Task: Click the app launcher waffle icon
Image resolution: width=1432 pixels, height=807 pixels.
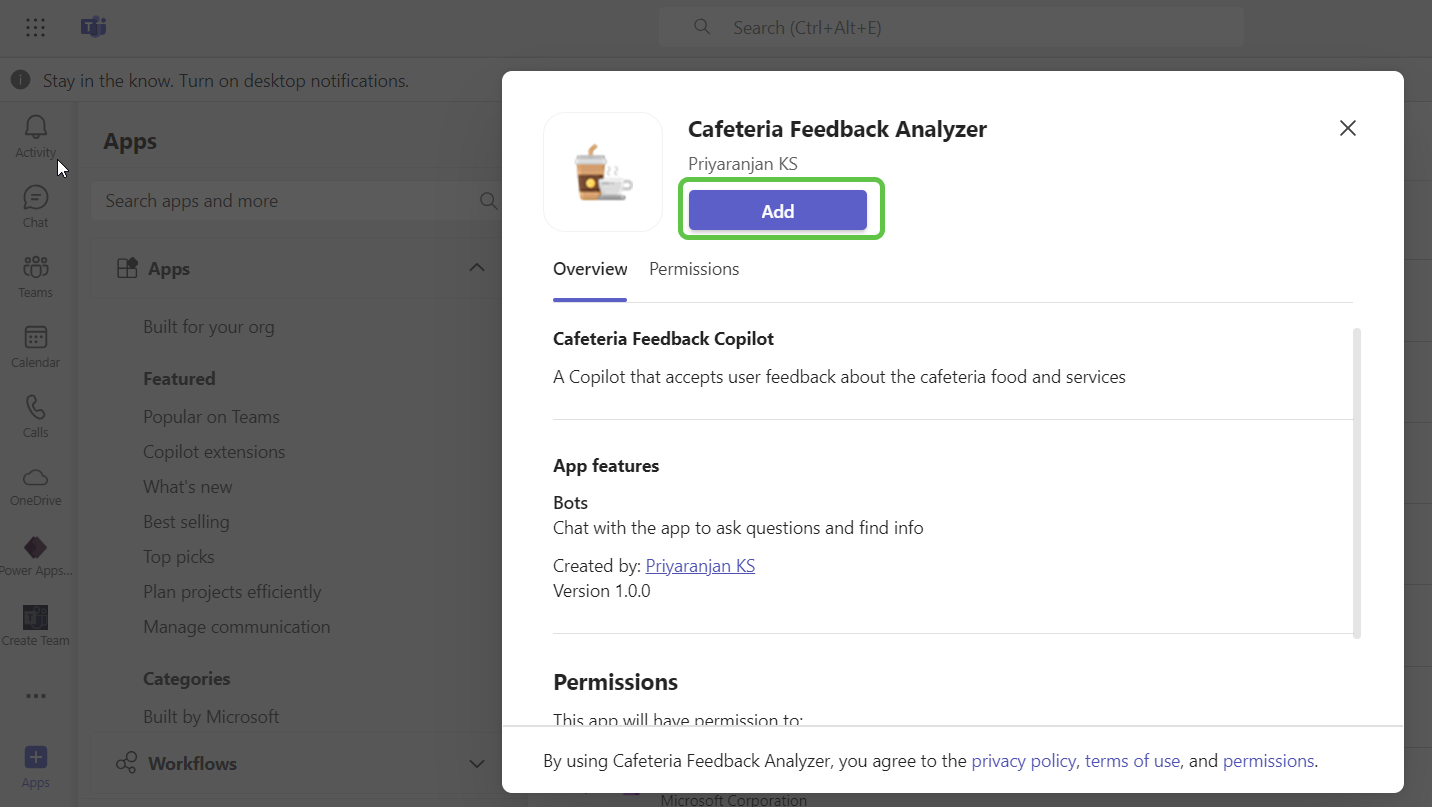Action: point(35,28)
